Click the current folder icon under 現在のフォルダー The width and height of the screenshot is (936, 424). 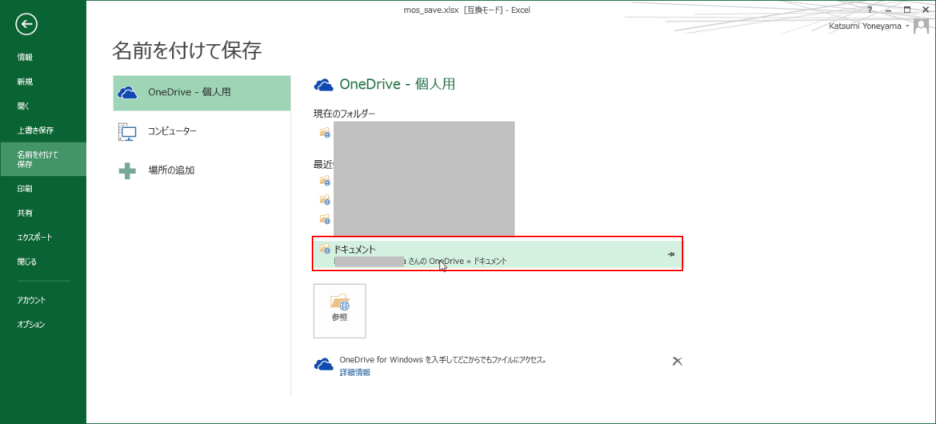[325, 132]
